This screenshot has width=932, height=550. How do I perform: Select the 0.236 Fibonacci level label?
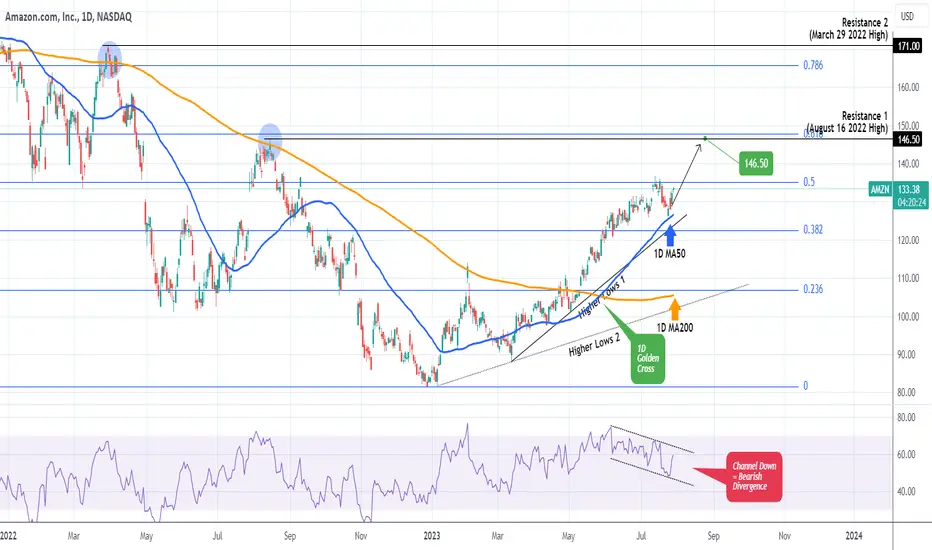tap(813, 289)
